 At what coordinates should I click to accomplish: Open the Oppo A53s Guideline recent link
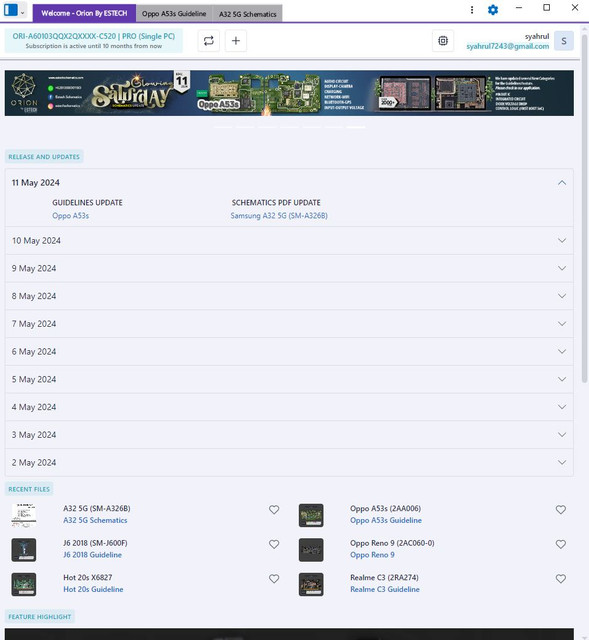386,520
